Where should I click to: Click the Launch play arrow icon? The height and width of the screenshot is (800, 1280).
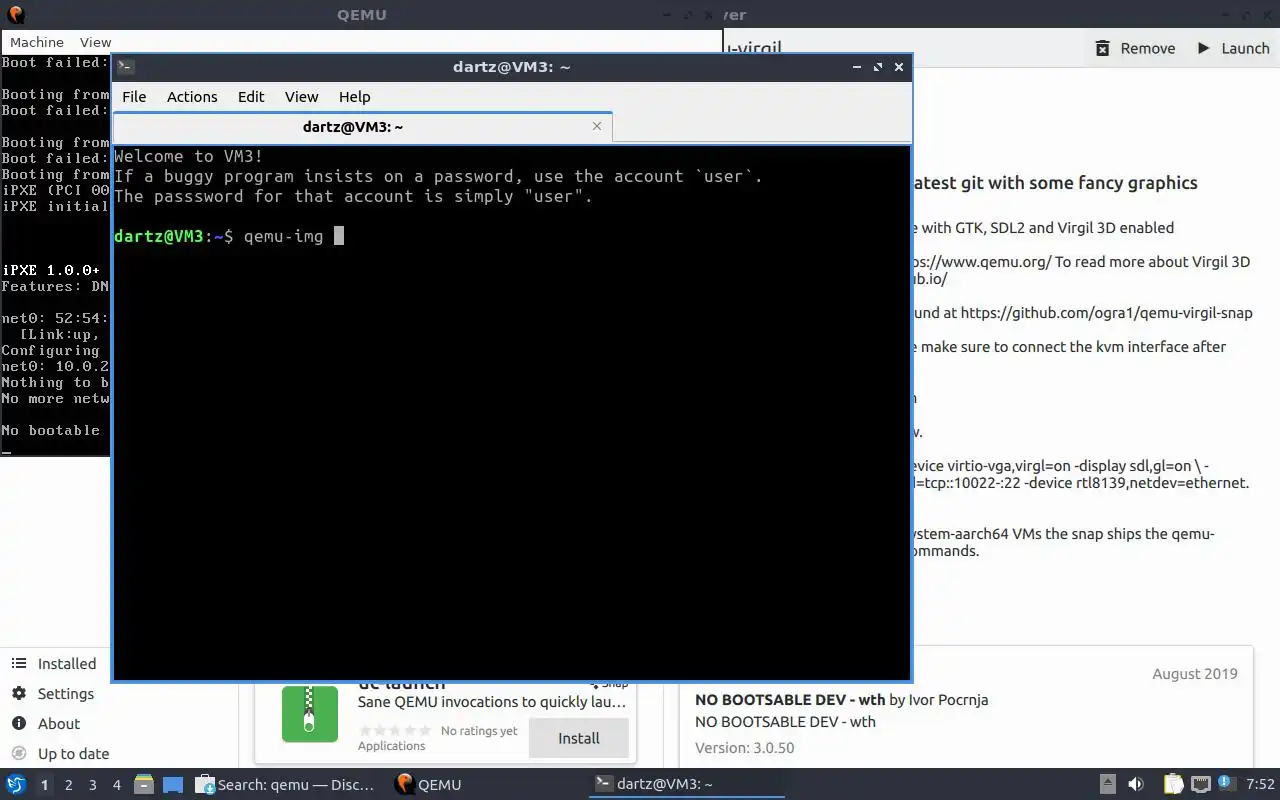(x=1204, y=48)
